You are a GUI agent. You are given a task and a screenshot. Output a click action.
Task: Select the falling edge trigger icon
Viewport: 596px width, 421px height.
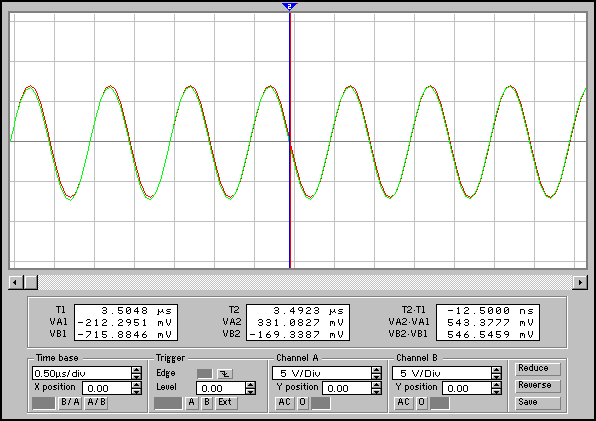point(225,374)
